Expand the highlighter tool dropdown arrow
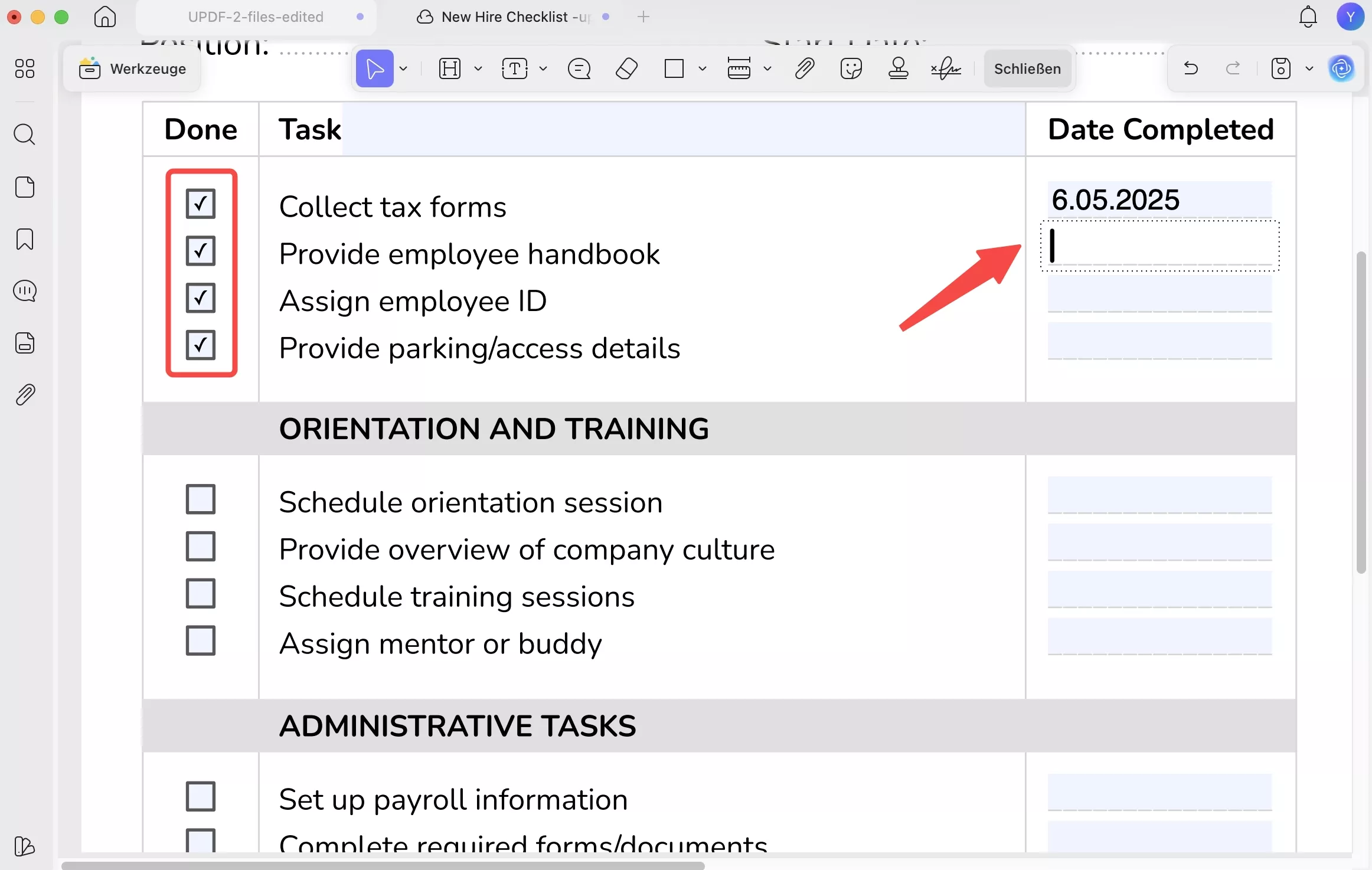Screen dimensions: 1372x870 [x=478, y=69]
